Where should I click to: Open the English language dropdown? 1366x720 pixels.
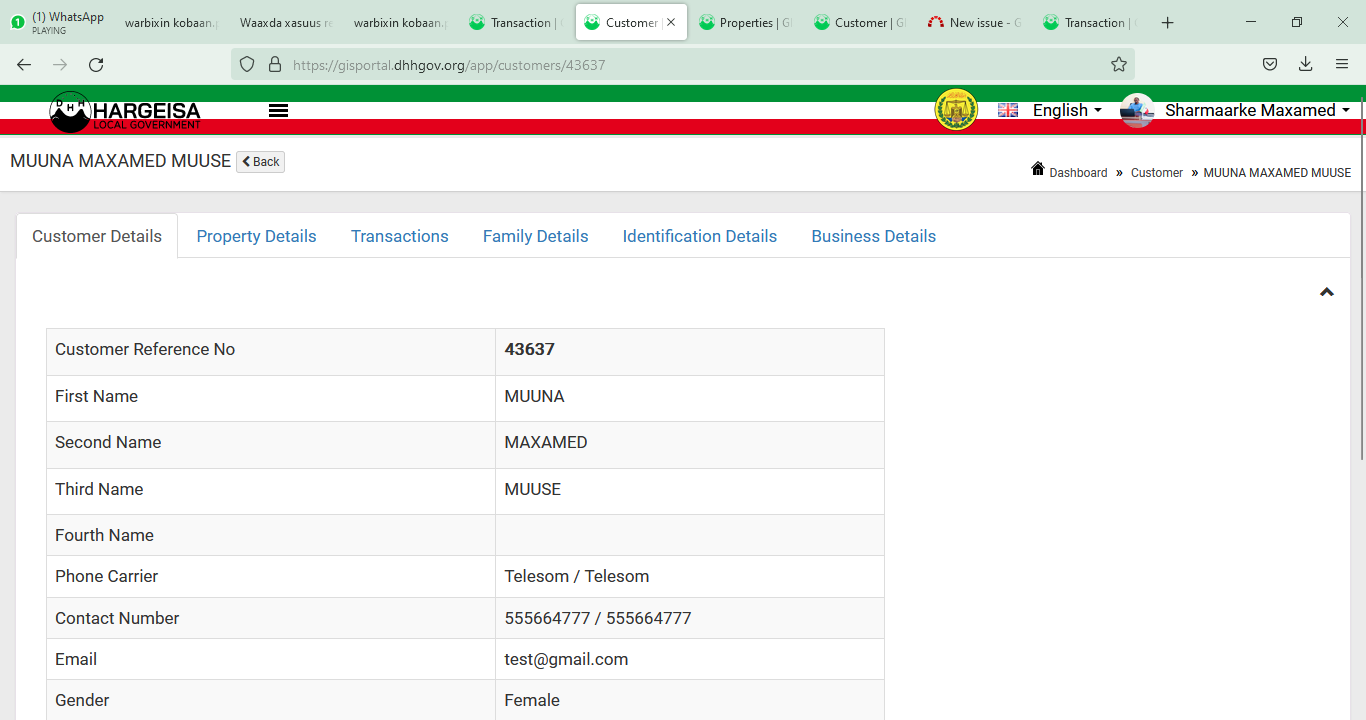tap(1067, 110)
